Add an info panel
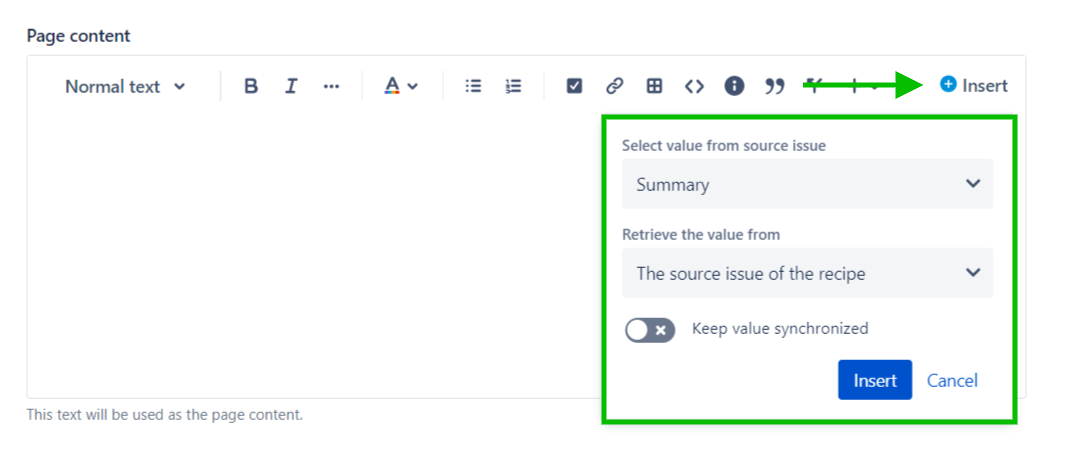 point(734,86)
